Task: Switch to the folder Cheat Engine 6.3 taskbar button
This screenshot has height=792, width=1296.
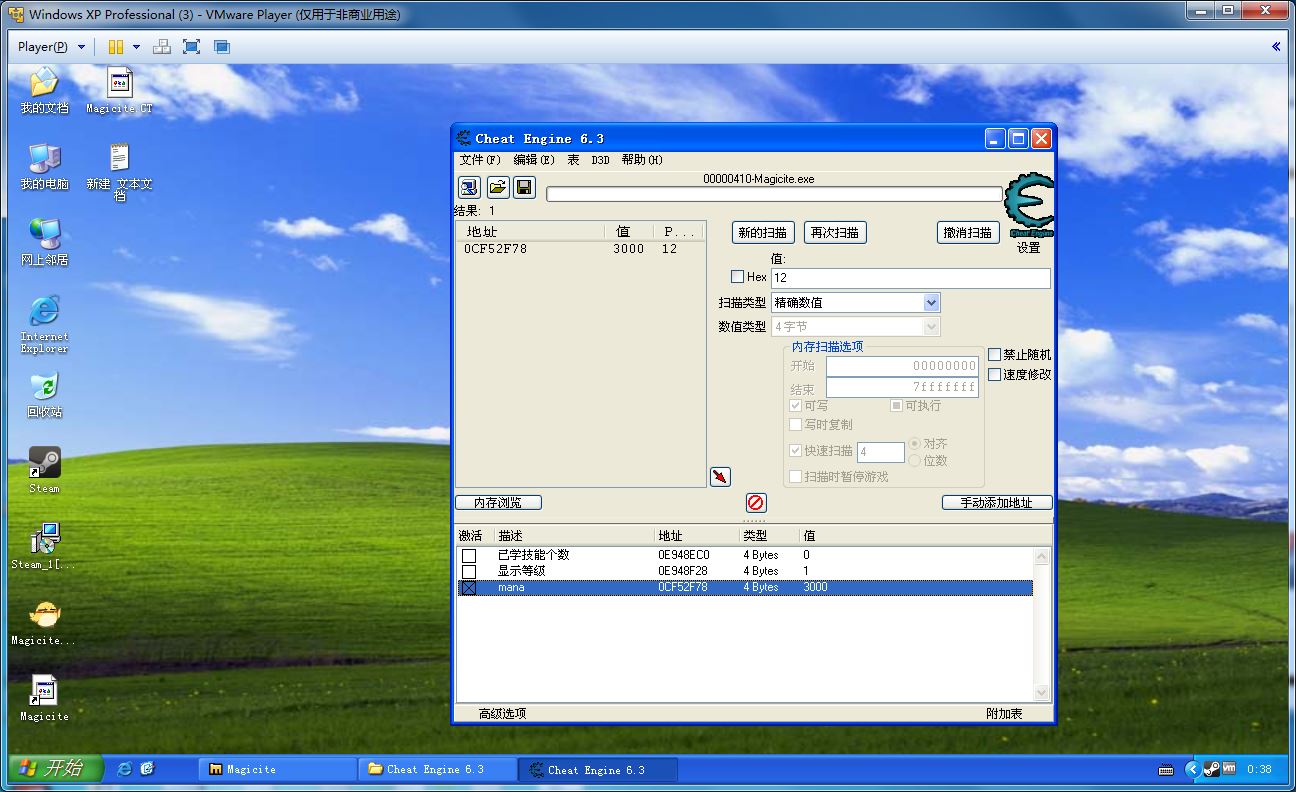Action: (x=438, y=769)
